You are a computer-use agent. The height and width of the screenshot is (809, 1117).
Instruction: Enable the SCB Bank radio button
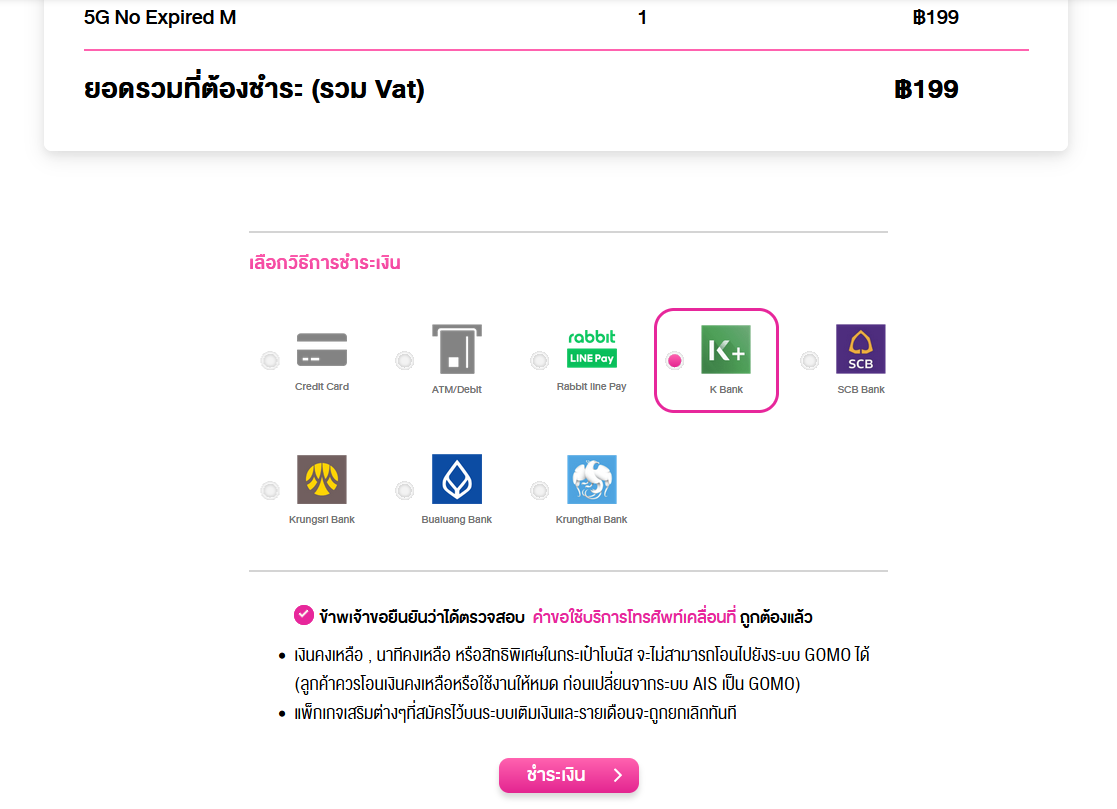click(809, 360)
